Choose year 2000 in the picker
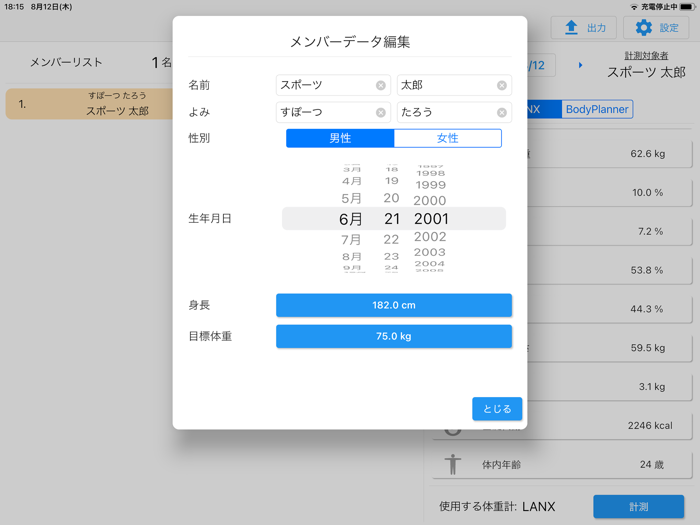Image resolution: width=700 pixels, height=525 pixels. coord(430,200)
